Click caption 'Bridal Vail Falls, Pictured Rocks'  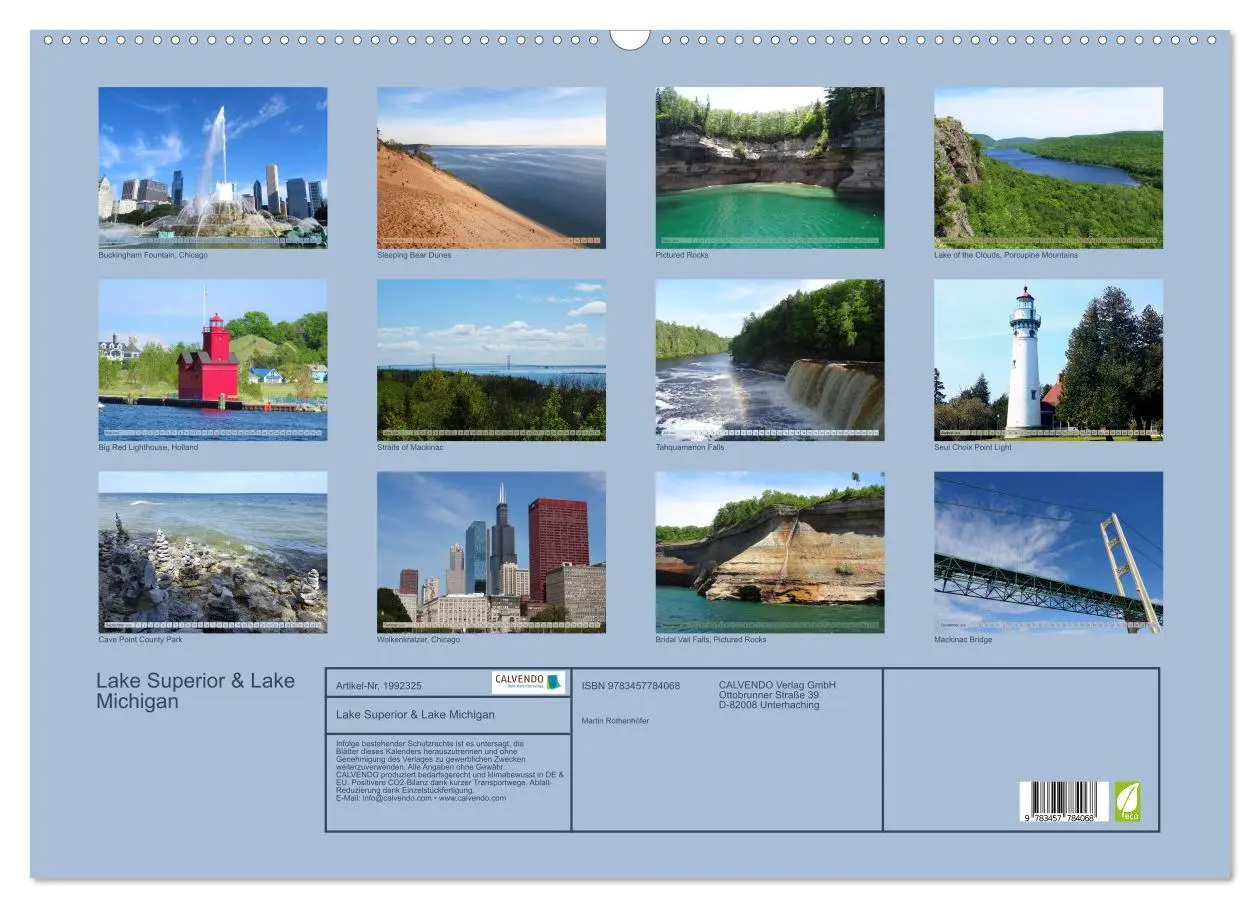pos(711,639)
